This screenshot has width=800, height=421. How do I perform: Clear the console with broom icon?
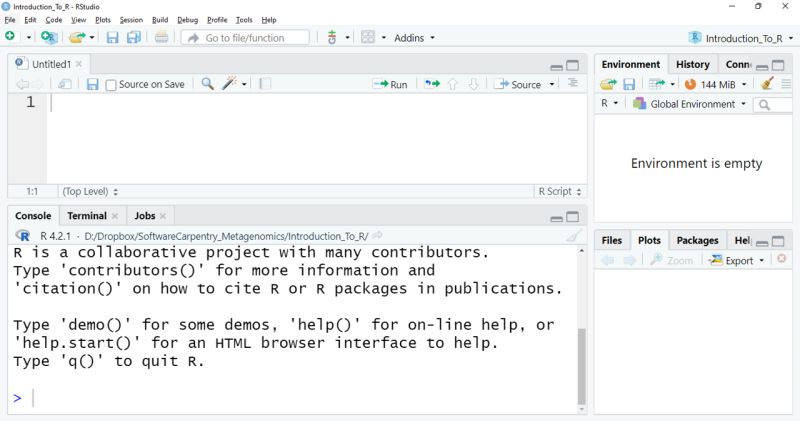click(573, 236)
